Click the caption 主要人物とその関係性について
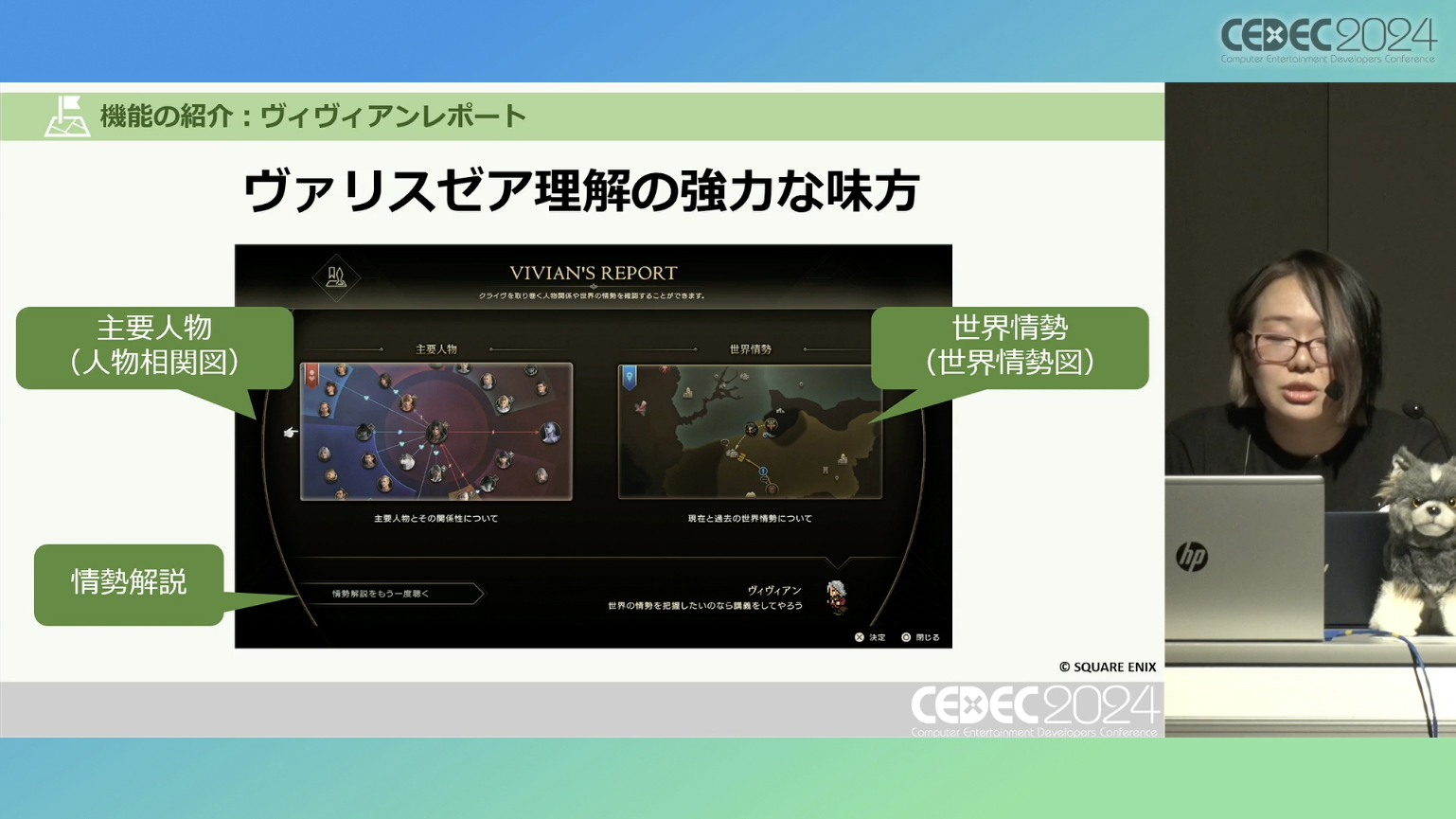Image resolution: width=1456 pixels, height=819 pixels. pos(436,518)
